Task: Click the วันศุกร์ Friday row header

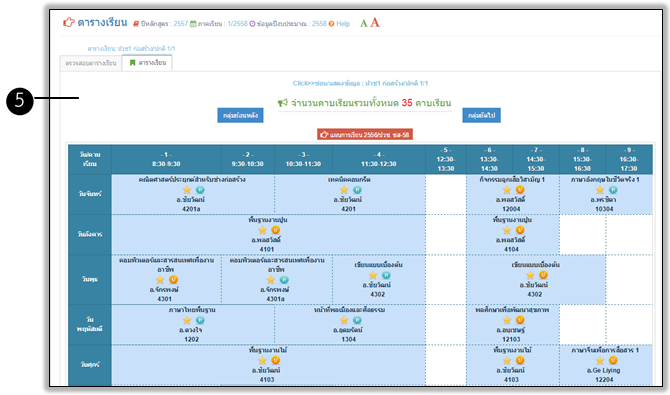Action: (x=90, y=365)
